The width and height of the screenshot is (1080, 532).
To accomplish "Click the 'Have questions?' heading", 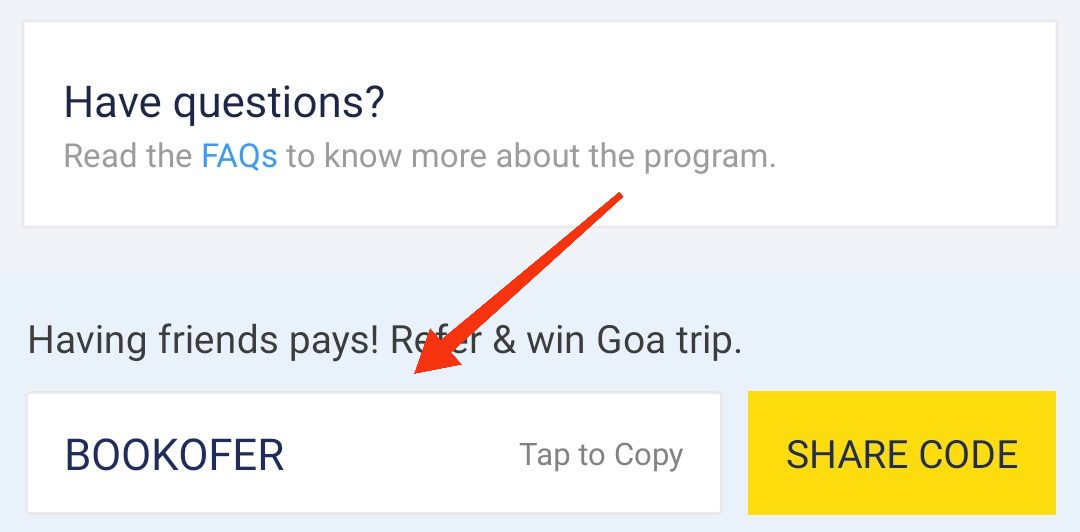I will click(224, 102).
